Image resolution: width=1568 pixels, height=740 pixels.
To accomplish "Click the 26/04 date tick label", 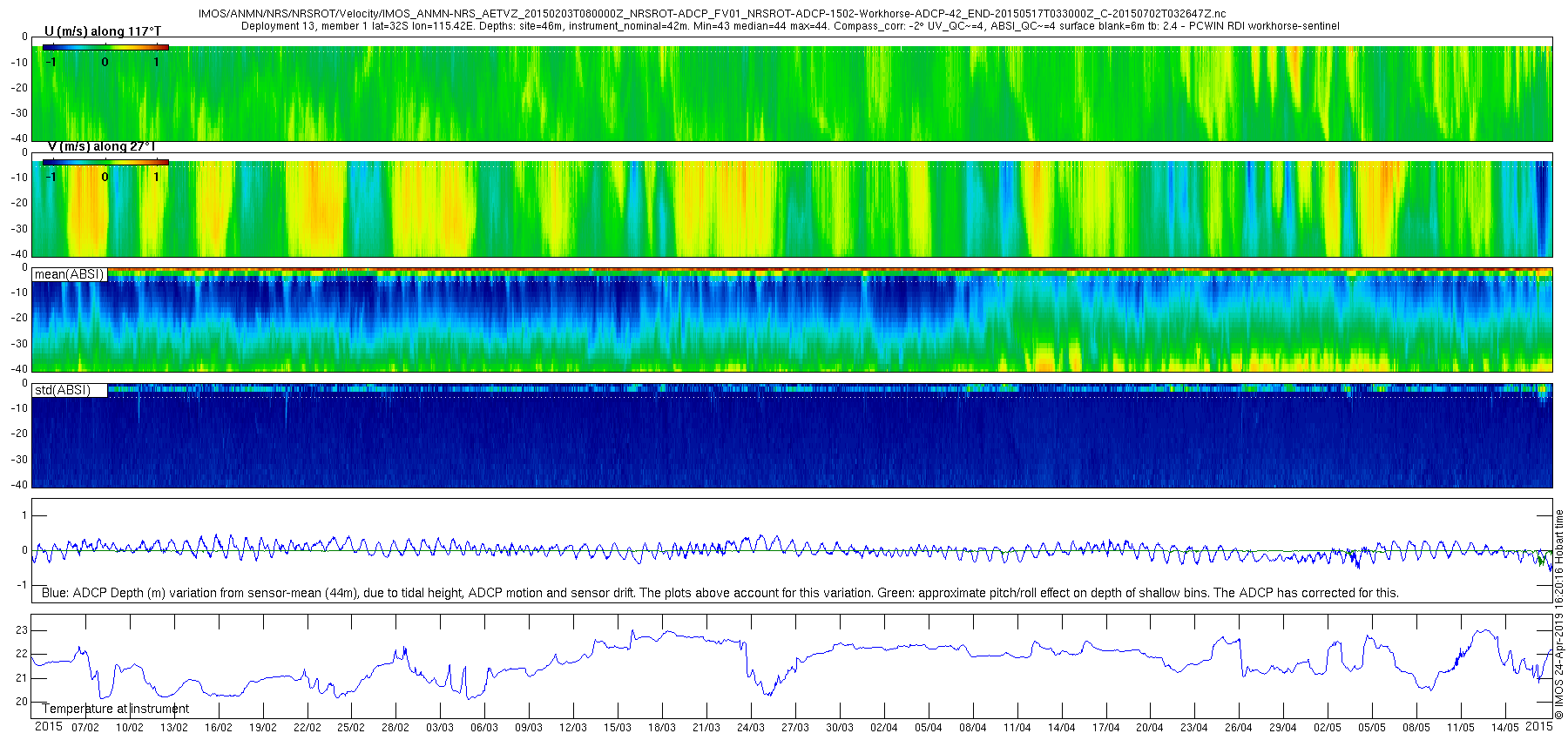I will (1239, 728).
